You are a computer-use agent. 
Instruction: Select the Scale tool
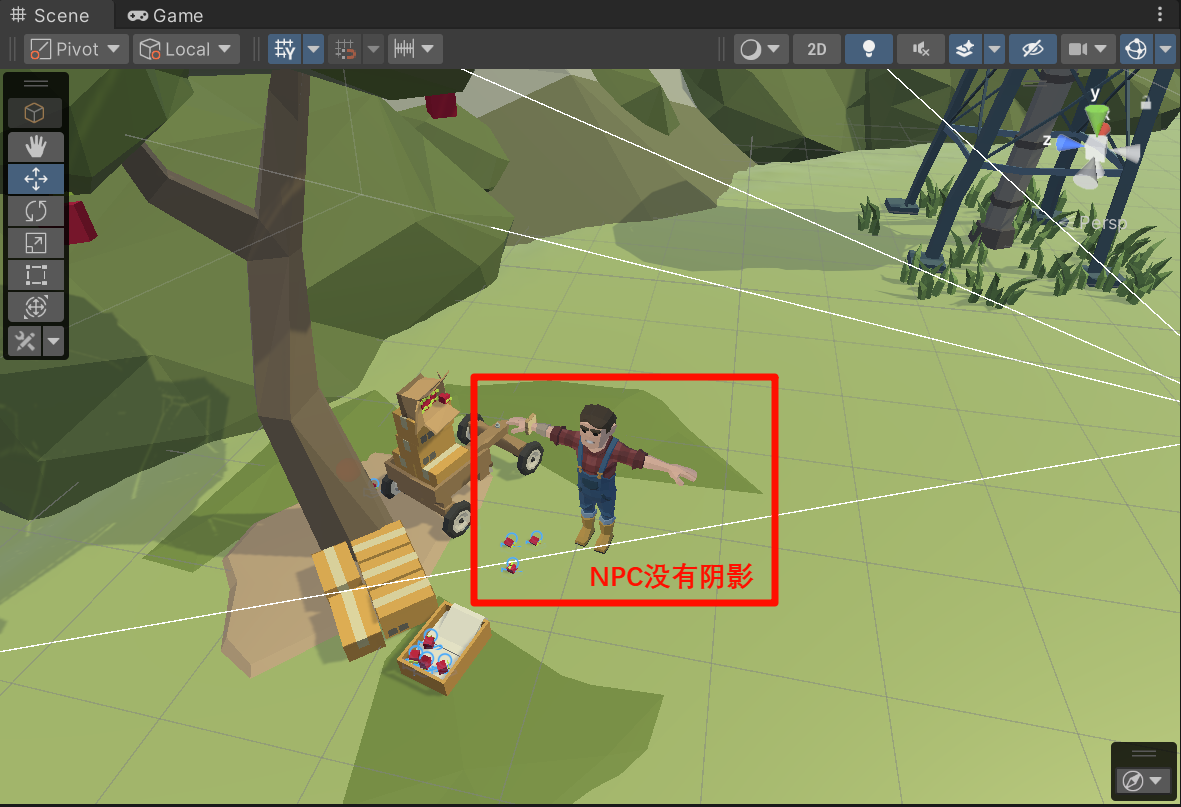tap(35, 243)
